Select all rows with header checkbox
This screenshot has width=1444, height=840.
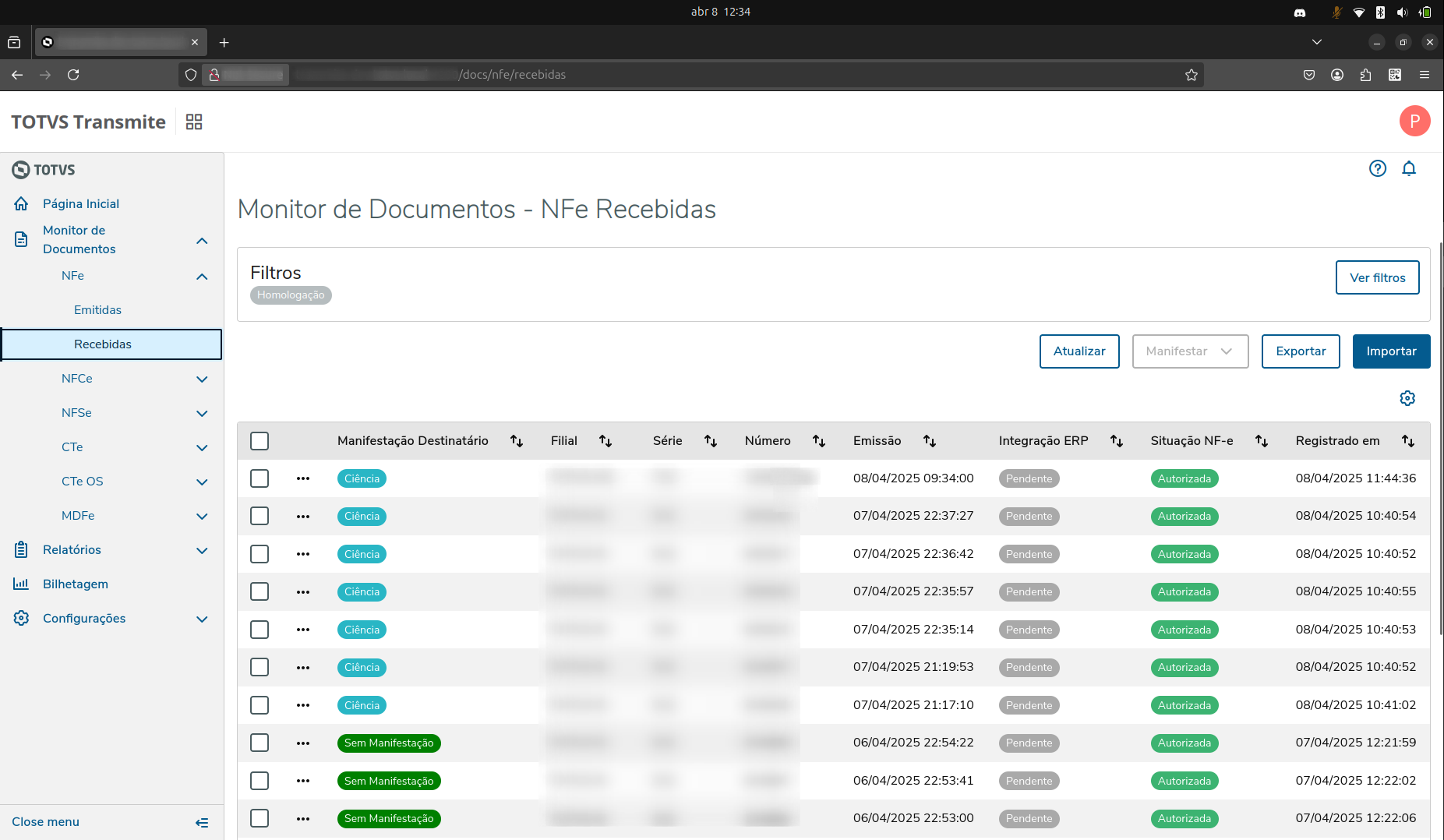point(259,441)
